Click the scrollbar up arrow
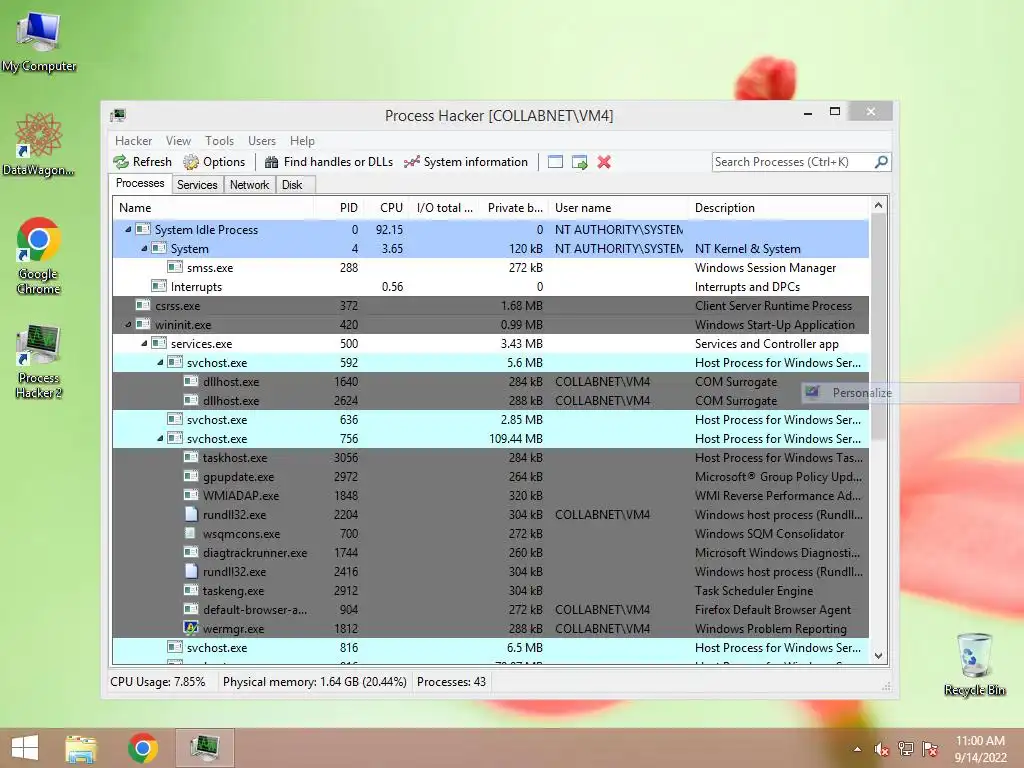The height and width of the screenshot is (768, 1024). click(878, 206)
